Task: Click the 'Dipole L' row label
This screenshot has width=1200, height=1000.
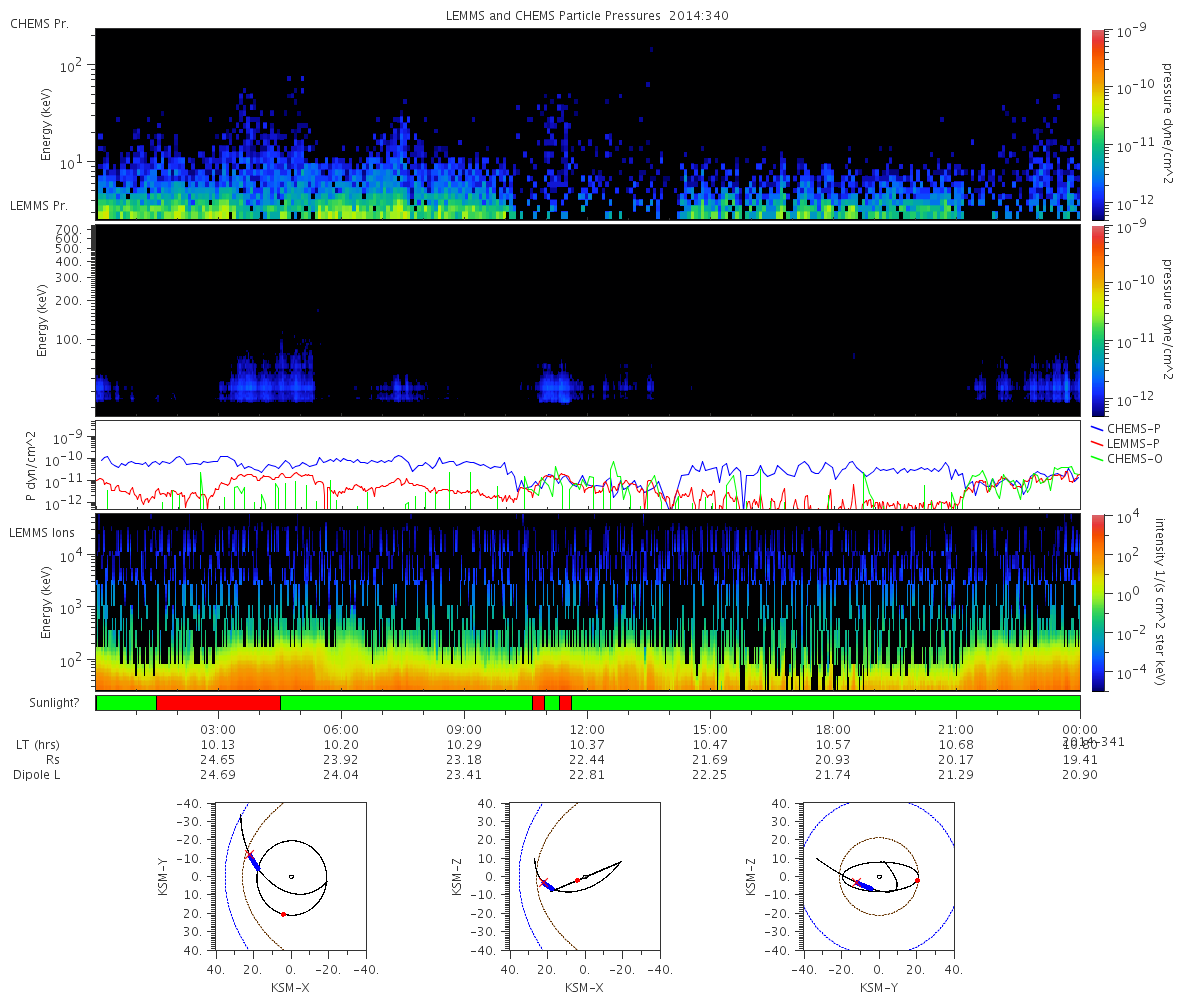Action: click(36, 775)
